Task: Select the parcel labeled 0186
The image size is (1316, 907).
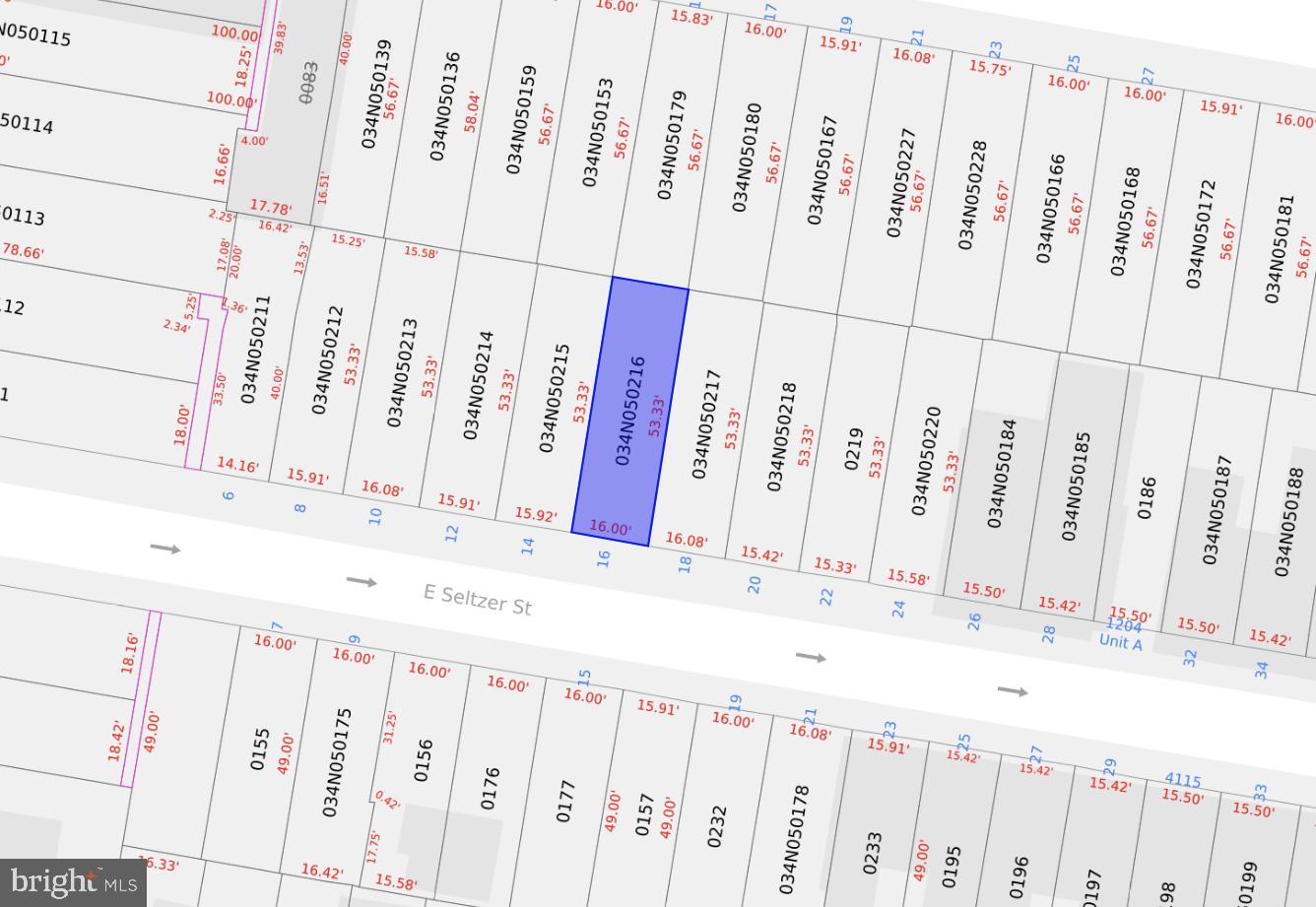Action: (1147, 498)
